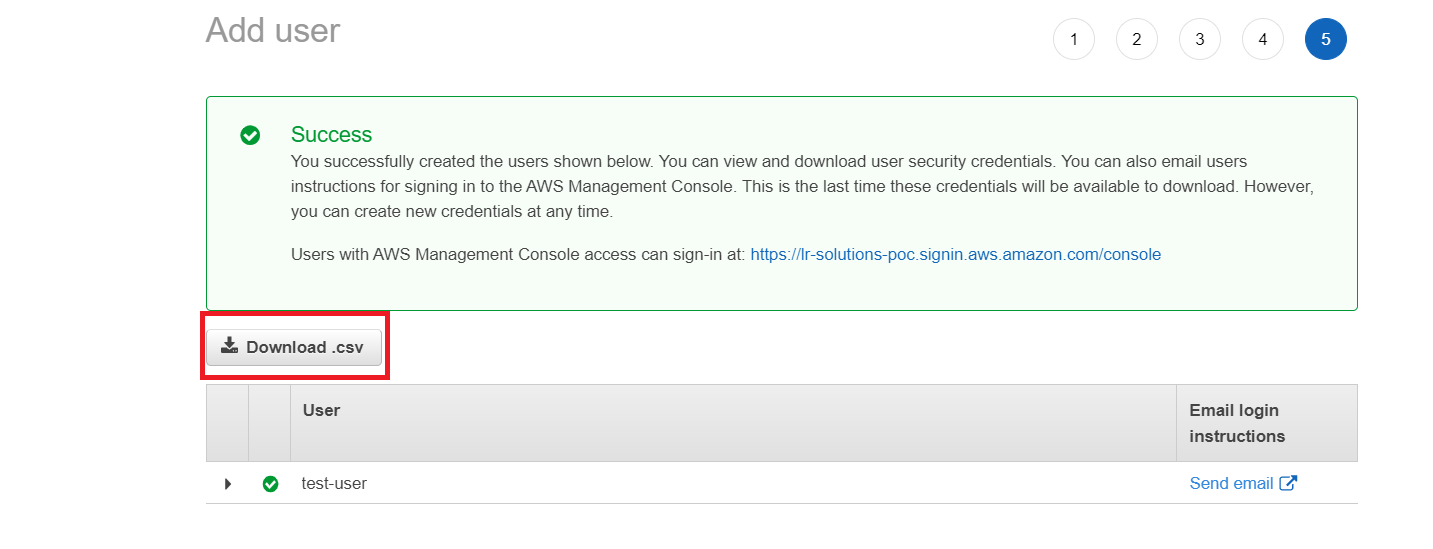This screenshot has height=549, width=1433.
Task: Click the external link icon beside Send email
Action: tap(1288, 483)
